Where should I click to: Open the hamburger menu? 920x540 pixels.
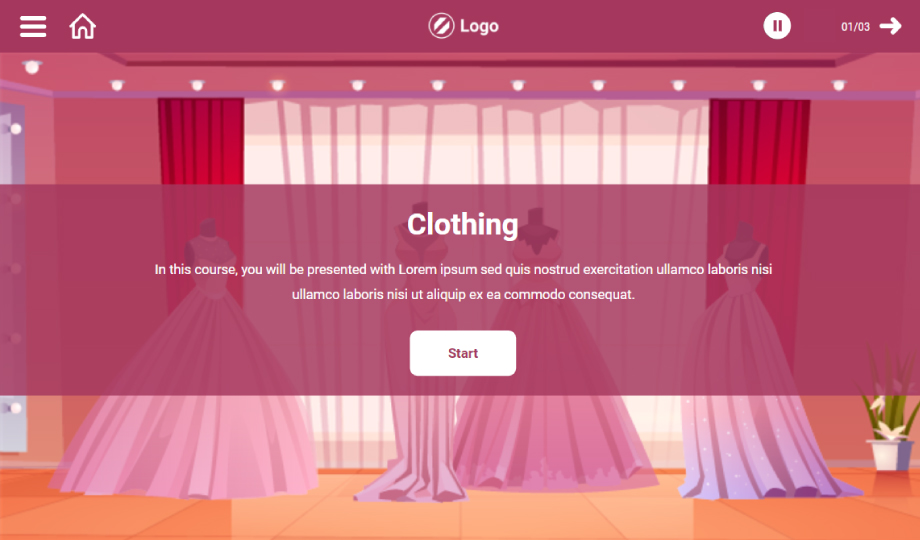click(x=33, y=26)
